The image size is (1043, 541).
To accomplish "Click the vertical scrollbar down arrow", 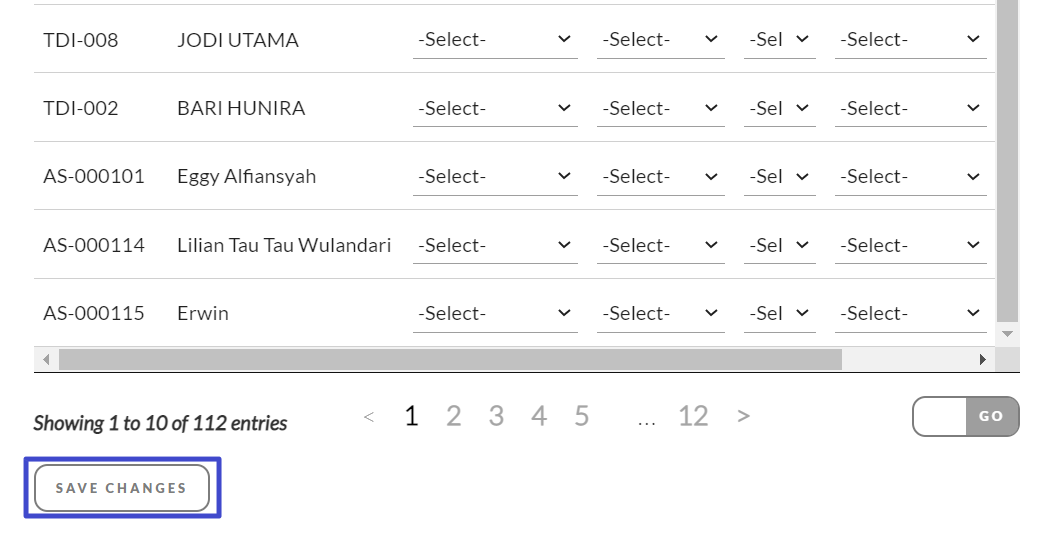I will click(1008, 334).
